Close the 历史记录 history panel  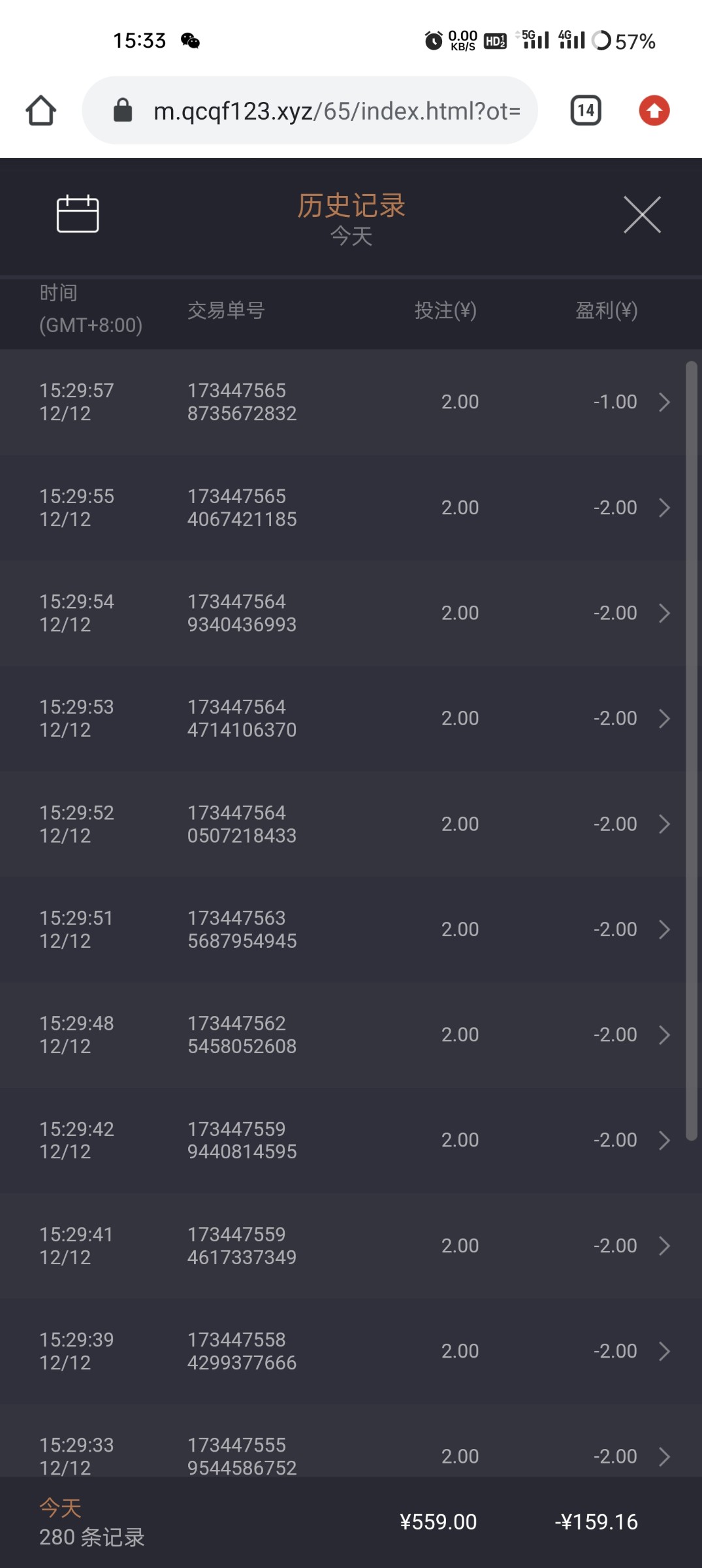(642, 214)
